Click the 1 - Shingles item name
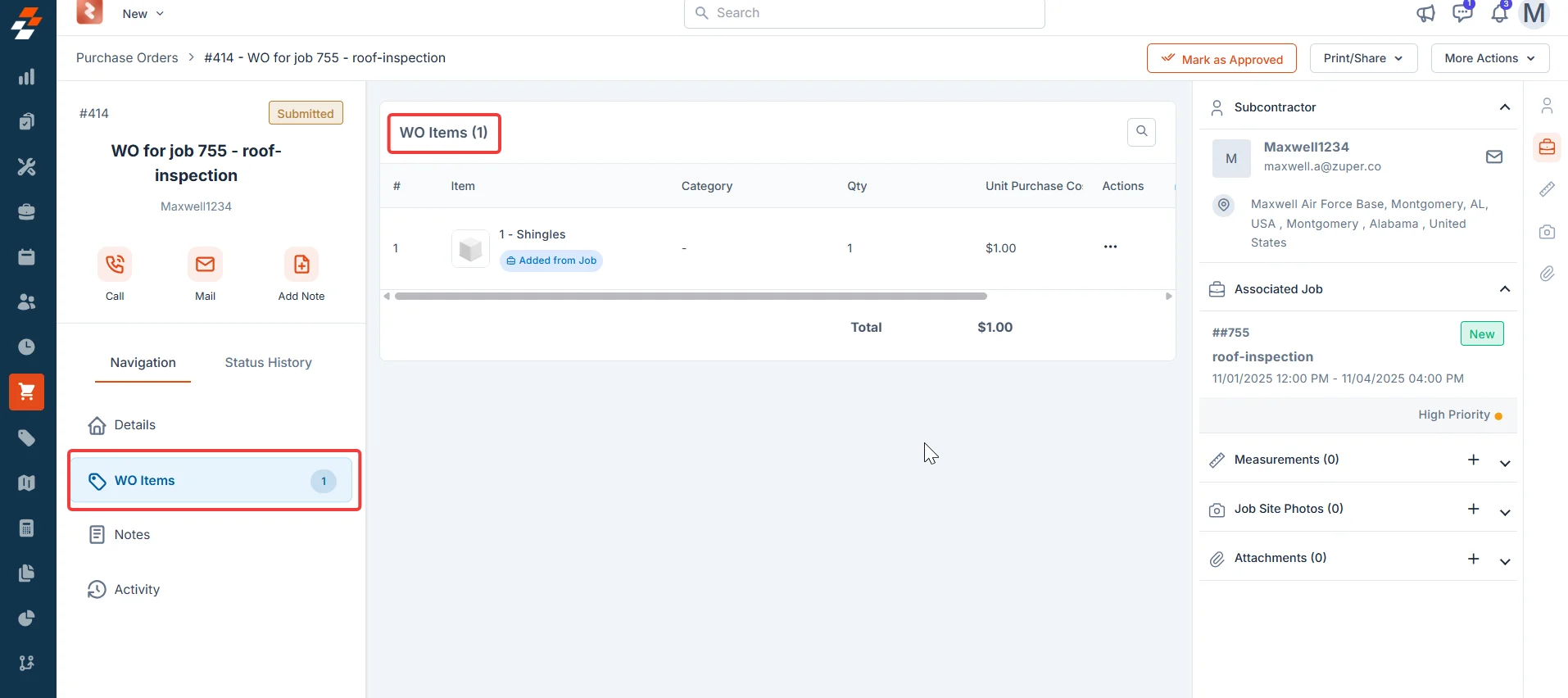Viewport: 1568px width, 698px height. point(532,234)
